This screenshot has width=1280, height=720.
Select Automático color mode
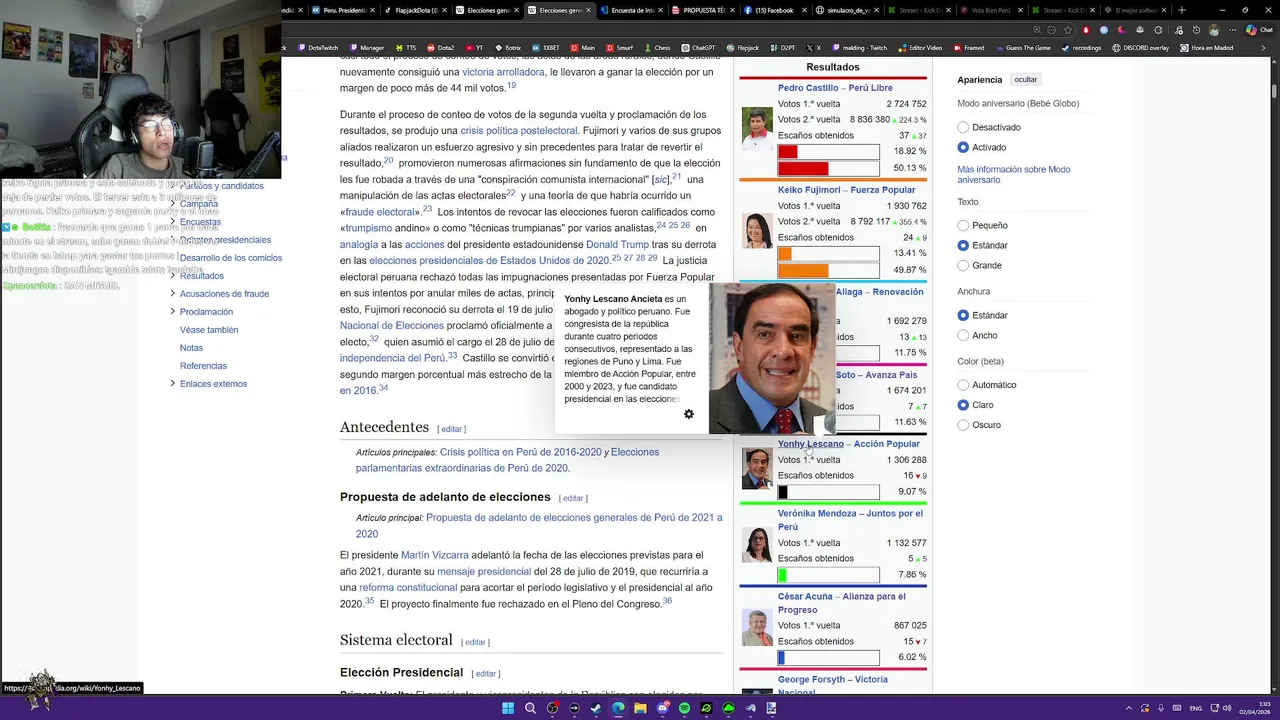pyautogui.click(x=963, y=385)
